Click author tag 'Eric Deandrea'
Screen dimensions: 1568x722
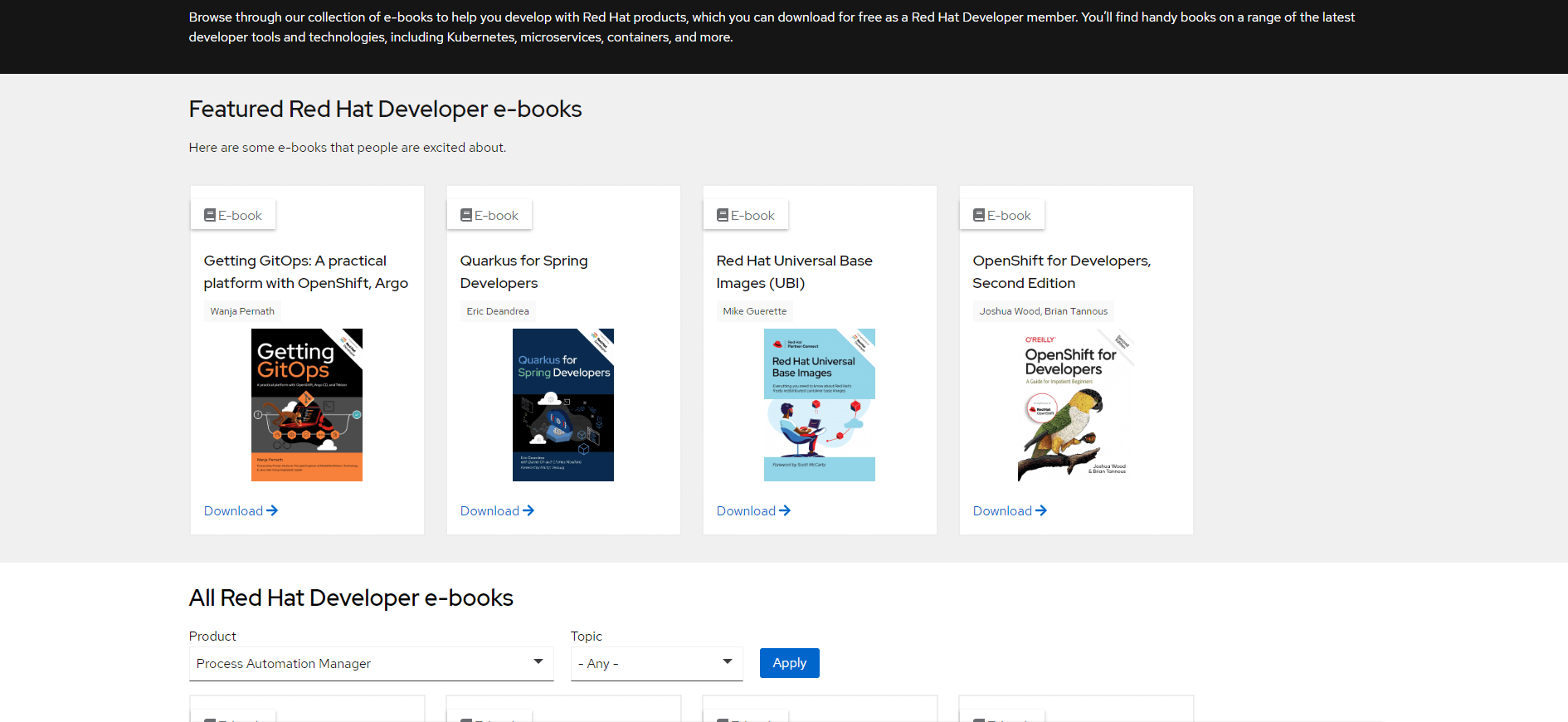[x=498, y=311]
